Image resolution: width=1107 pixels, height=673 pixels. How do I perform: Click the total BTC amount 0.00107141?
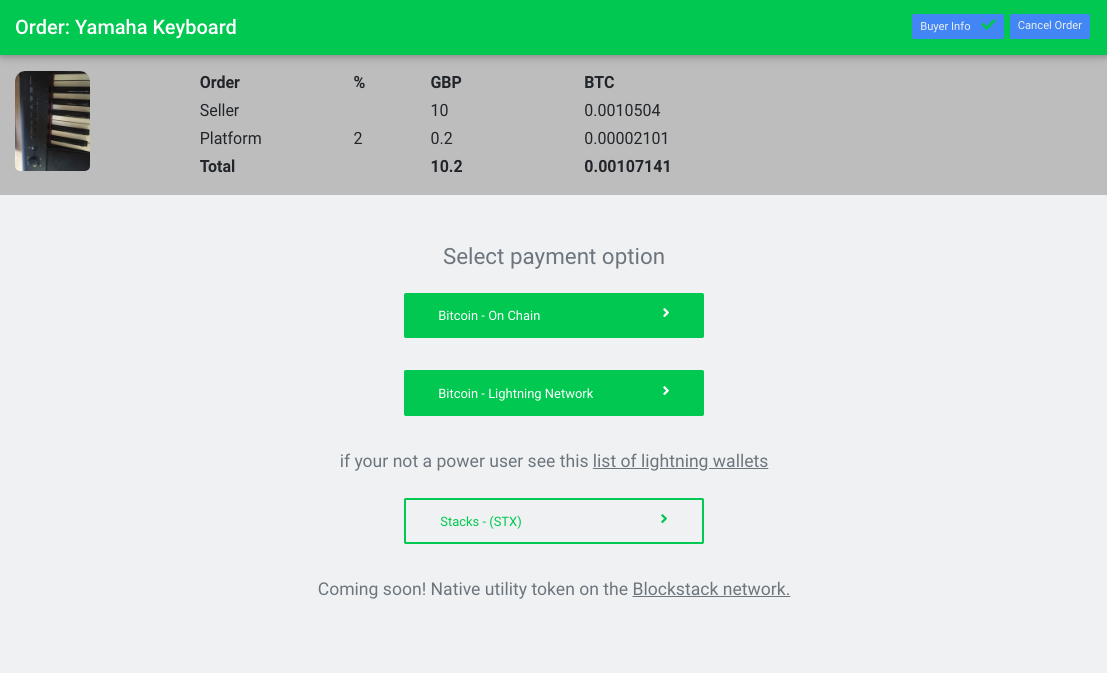point(627,166)
